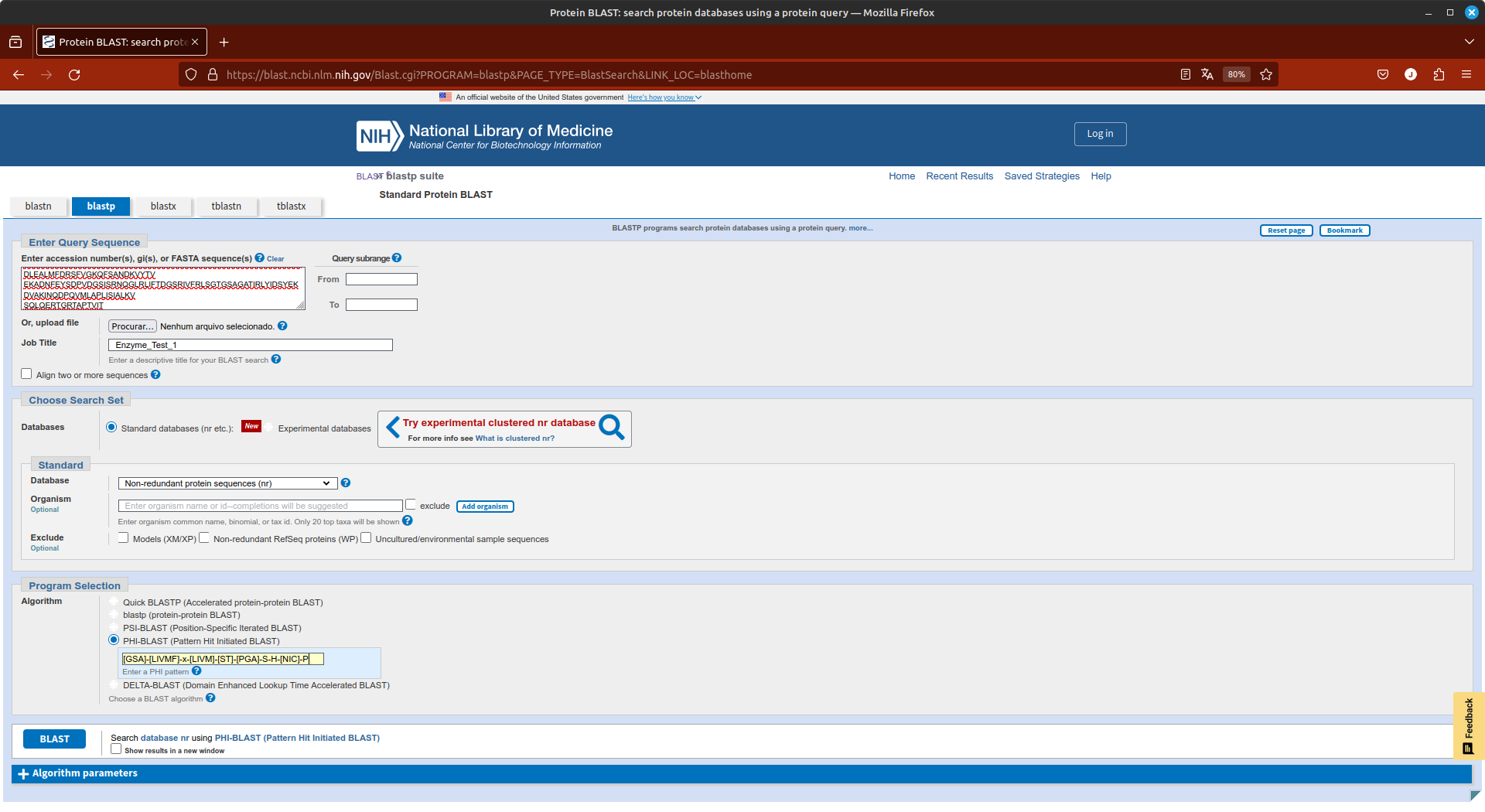1485x812 pixels.
Task: Open Saved Strategies link
Action: 1041,176
